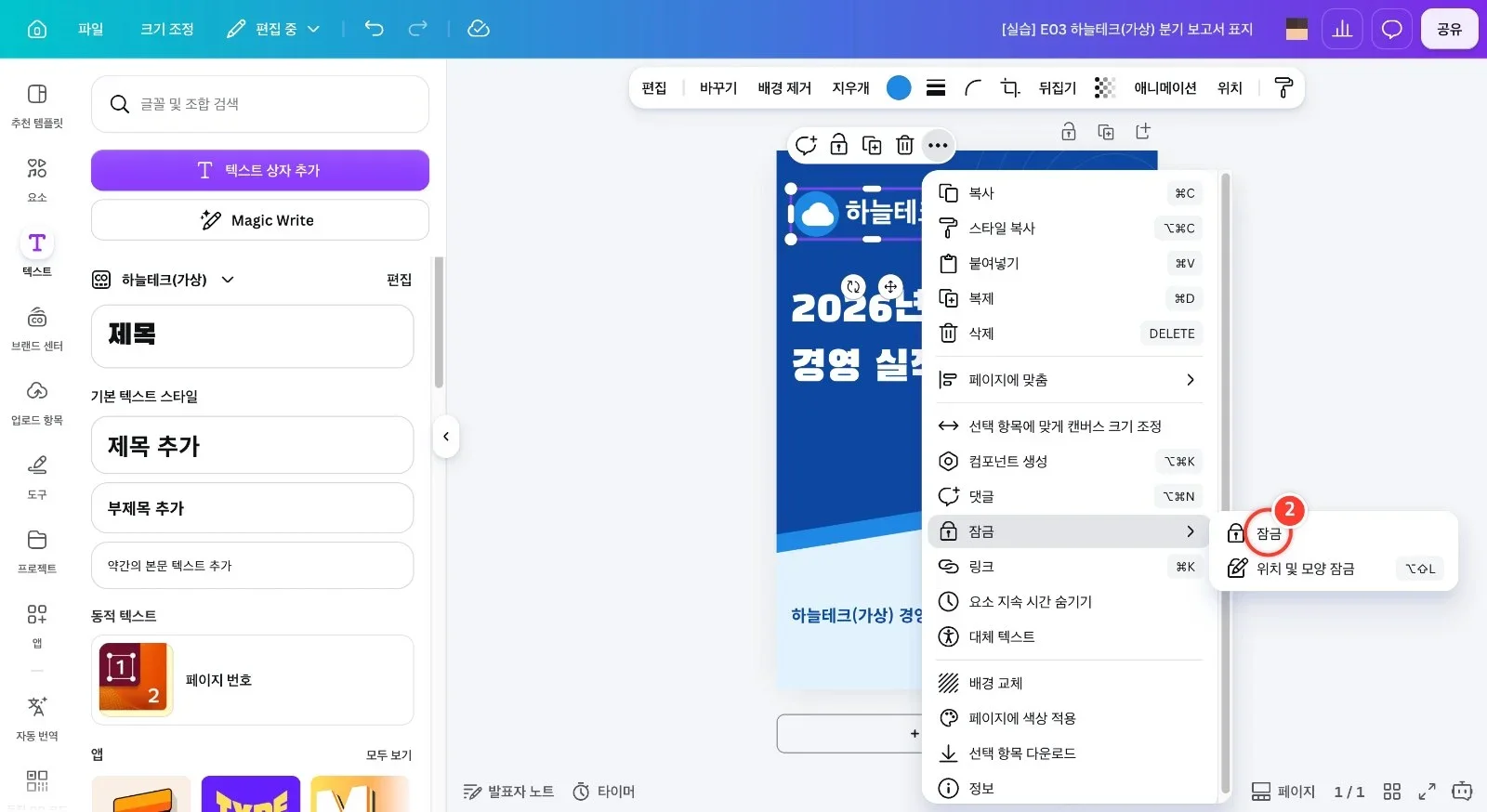Click the 텍스트 상자 추가 button
The height and width of the screenshot is (812, 1487).
coord(260,170)
